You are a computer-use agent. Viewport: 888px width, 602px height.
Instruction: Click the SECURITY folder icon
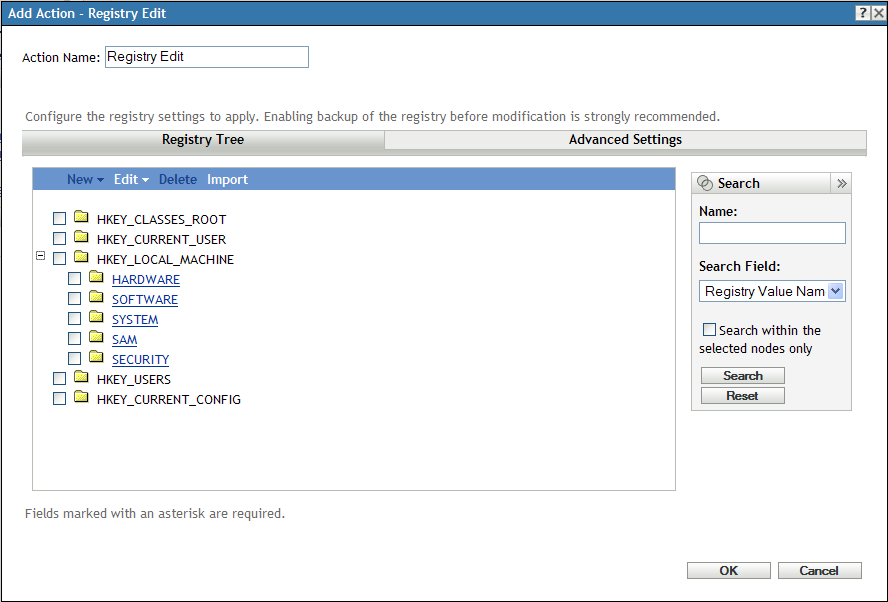click(x=97, y=357)
